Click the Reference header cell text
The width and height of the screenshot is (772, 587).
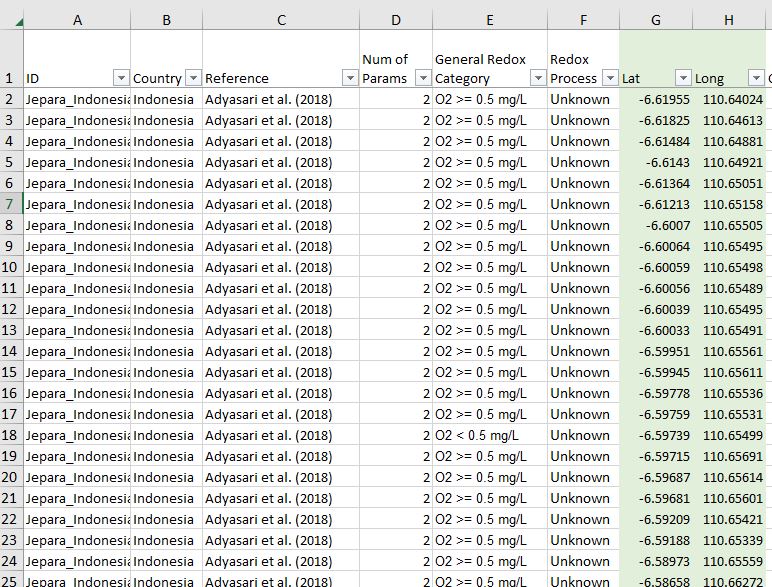(236, 78)
